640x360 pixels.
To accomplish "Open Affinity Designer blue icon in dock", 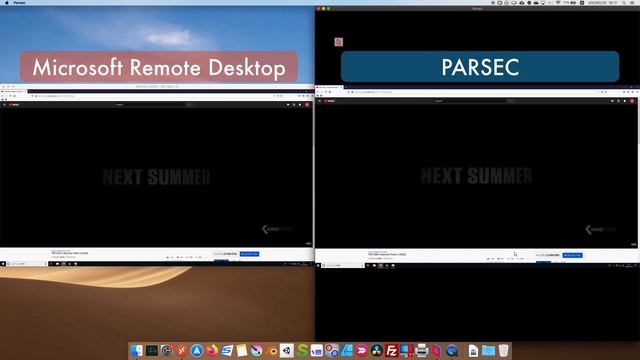I will (x=347, y=350).
